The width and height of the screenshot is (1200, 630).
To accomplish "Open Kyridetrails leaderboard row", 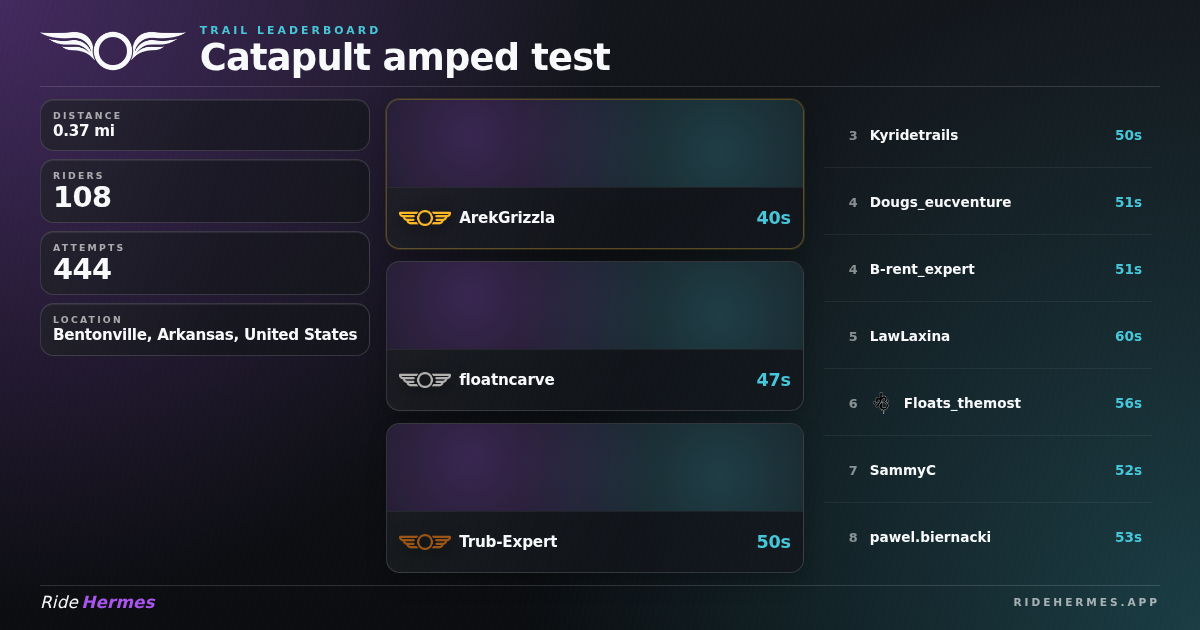I will tap(988, 135).
